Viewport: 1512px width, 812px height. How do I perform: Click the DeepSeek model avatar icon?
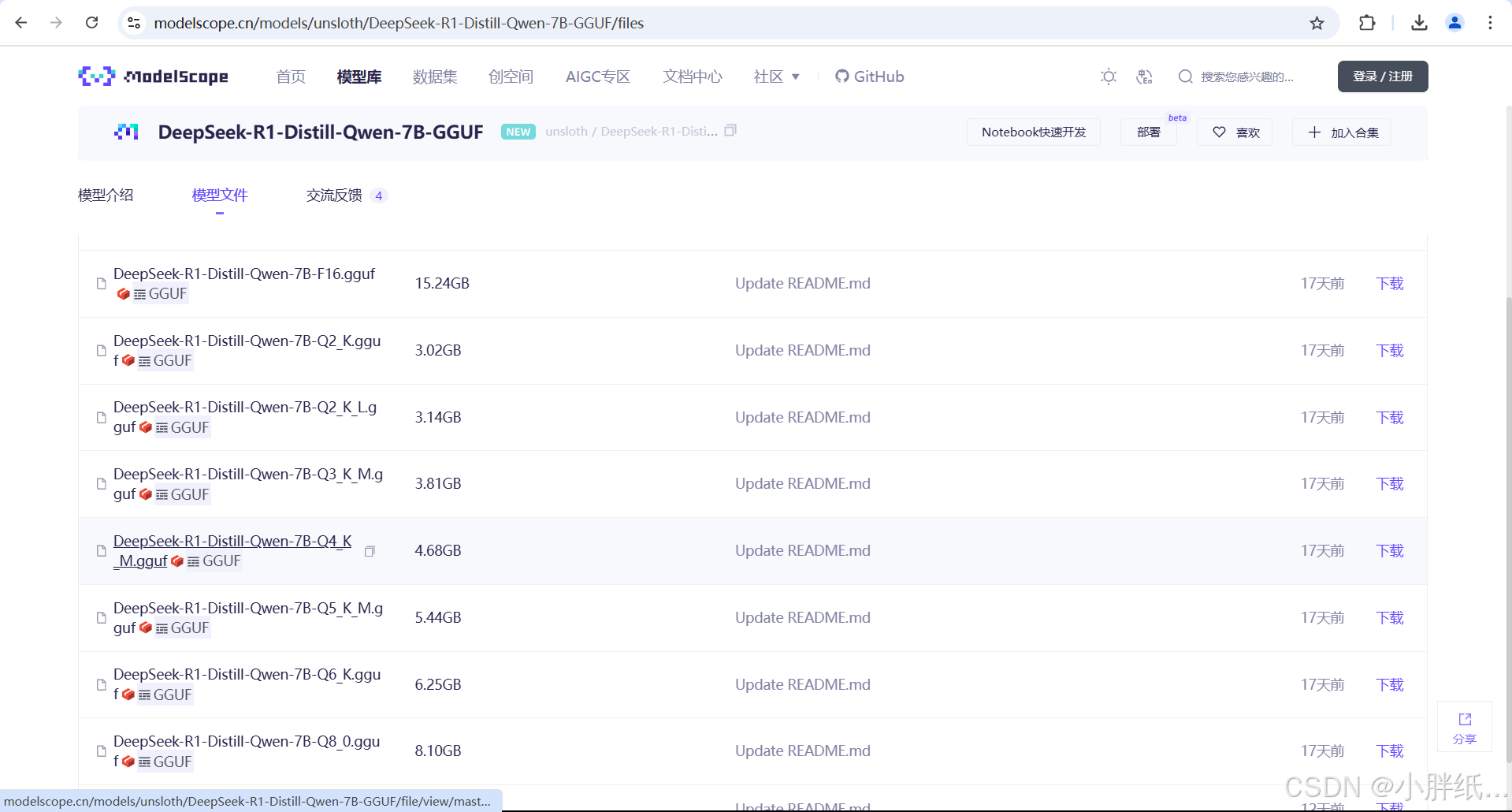(x=126, y=132)
